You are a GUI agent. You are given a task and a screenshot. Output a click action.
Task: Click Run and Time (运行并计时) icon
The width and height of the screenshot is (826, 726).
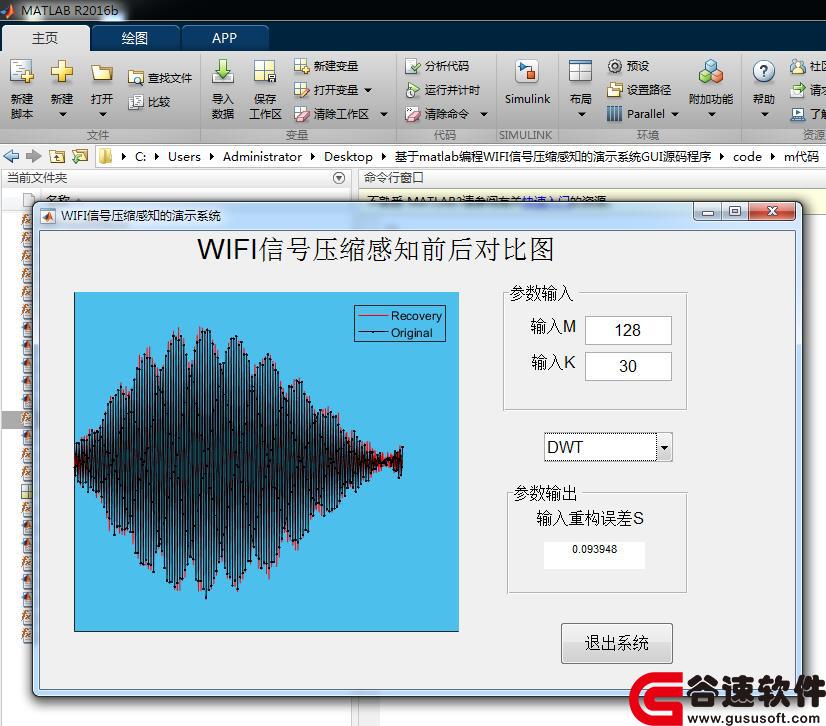[x=412, y=90]
